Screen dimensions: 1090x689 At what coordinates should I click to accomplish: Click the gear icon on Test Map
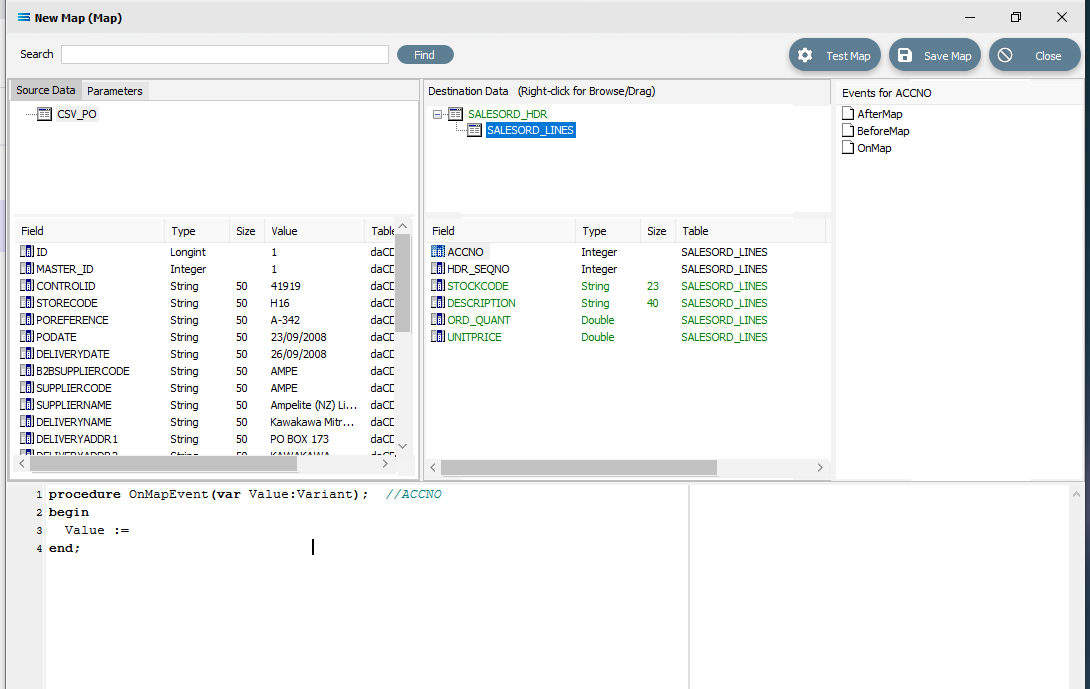[x=805, y=56]
